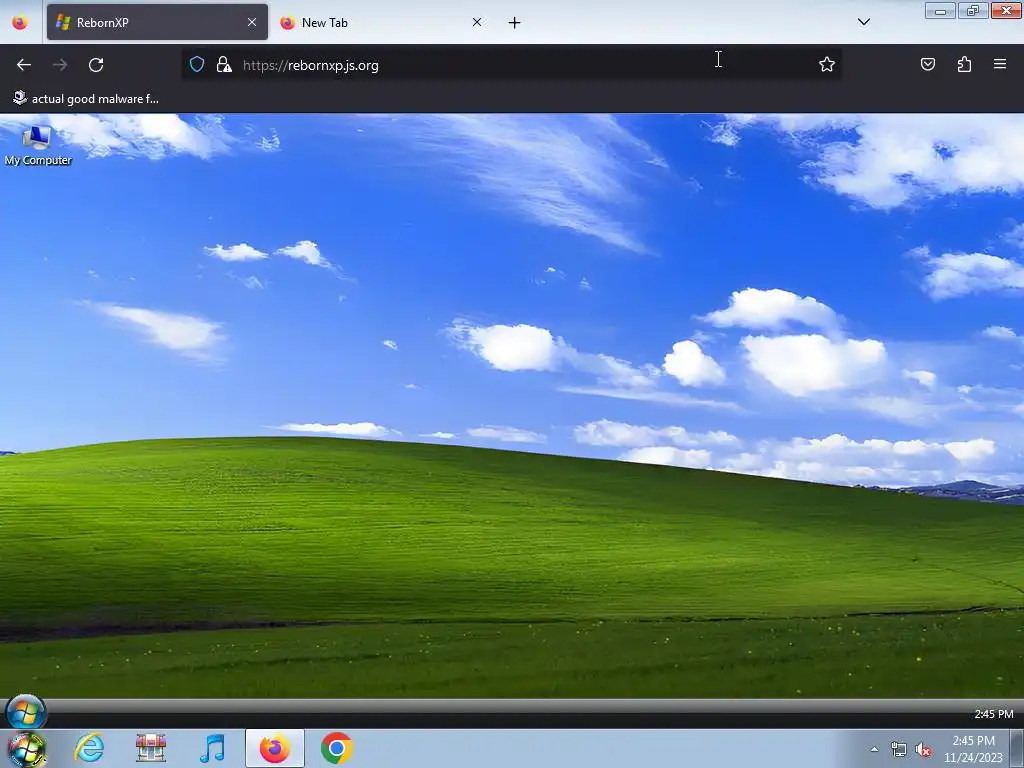Open the shop icon on the taskbar
1024x768 pixels.
pyautogui.click(x=151, y=748)
